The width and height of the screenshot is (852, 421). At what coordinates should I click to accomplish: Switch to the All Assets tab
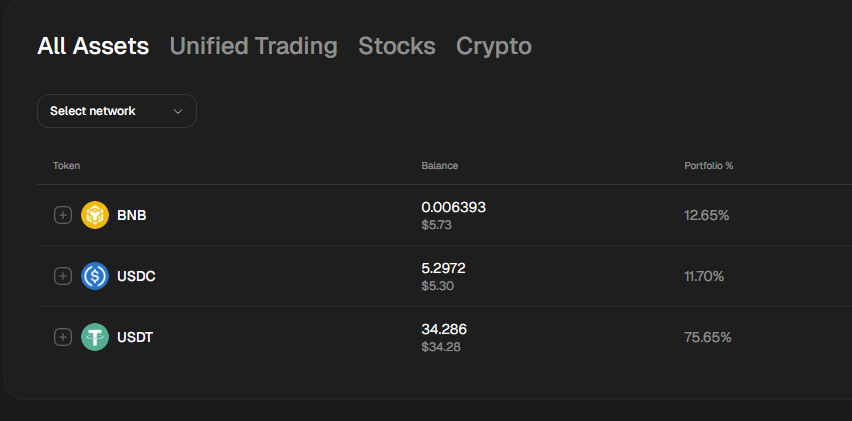(93, 46)
